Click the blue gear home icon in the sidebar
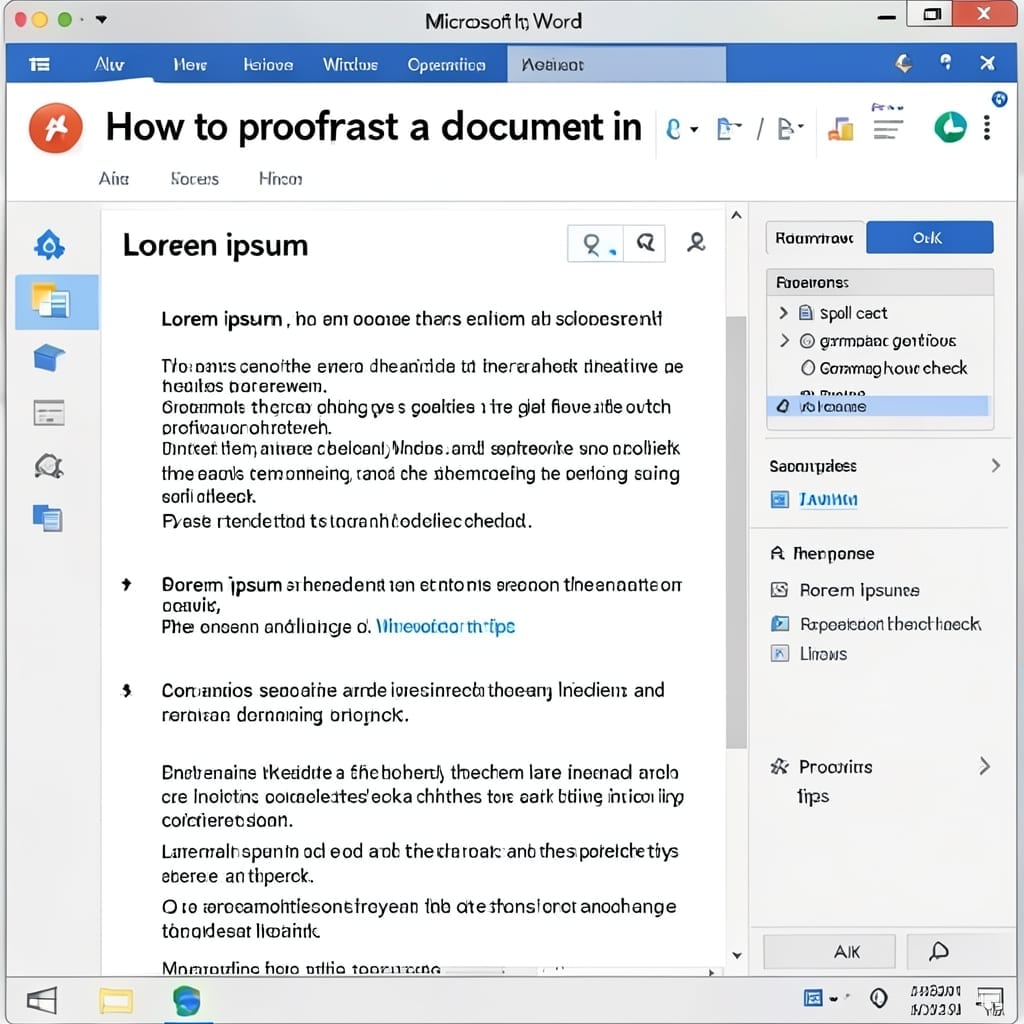1024x1024 pixels. (x=50, y=246)
